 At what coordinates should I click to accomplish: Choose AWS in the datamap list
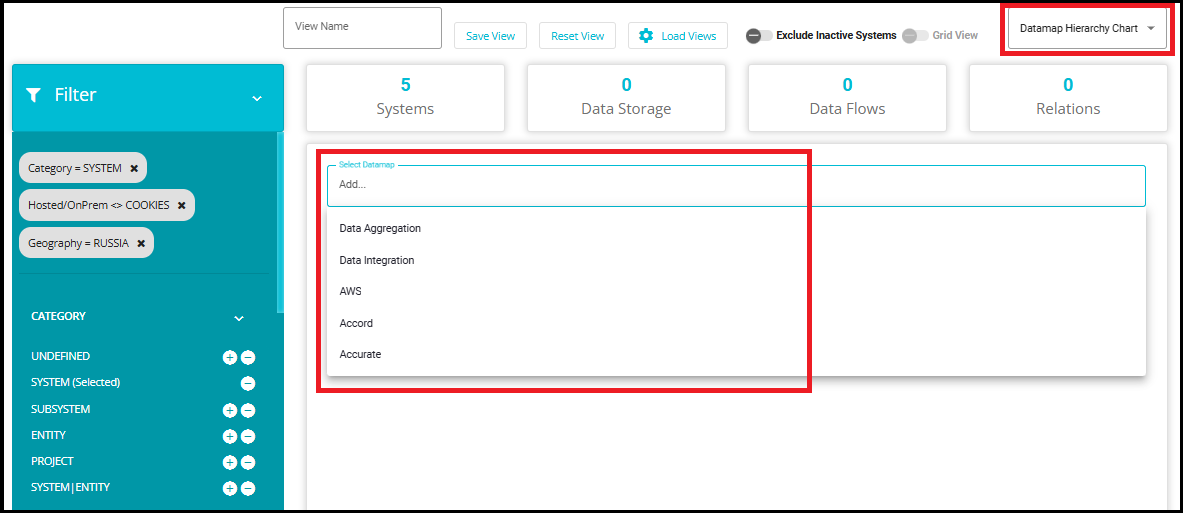350,291
